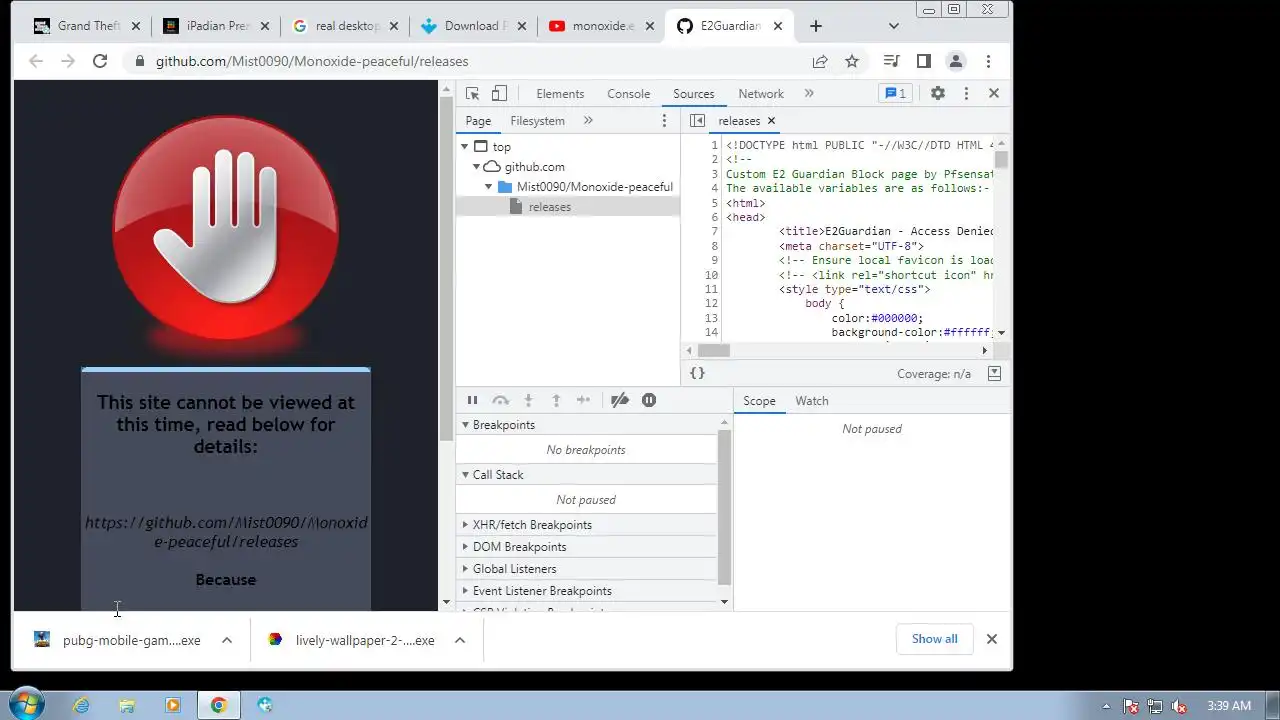Click the coverage details icon
Screen dimensions: 1280x720
994,373
